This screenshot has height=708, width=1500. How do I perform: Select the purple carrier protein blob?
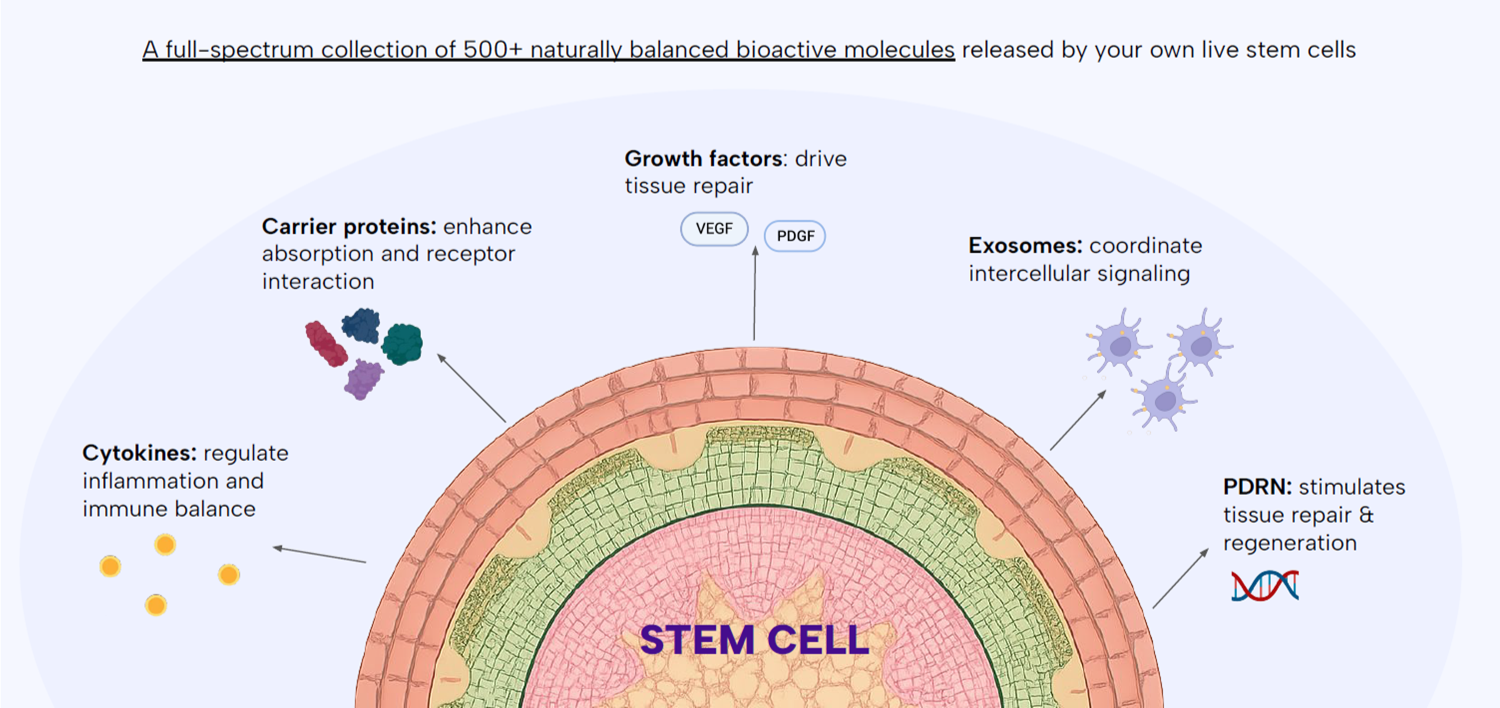click(x=364, y=380)
